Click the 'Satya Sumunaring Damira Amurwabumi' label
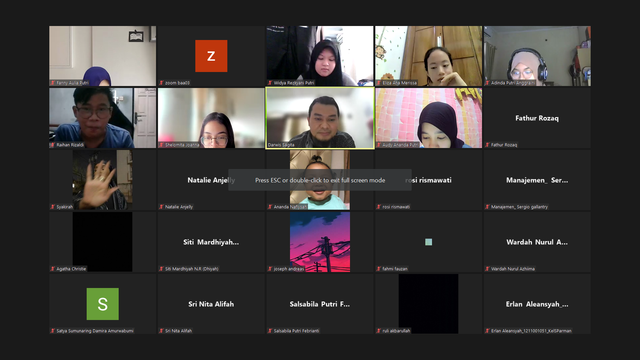The width and height of the screenshot is (640, 360). [x=95, y=331]
